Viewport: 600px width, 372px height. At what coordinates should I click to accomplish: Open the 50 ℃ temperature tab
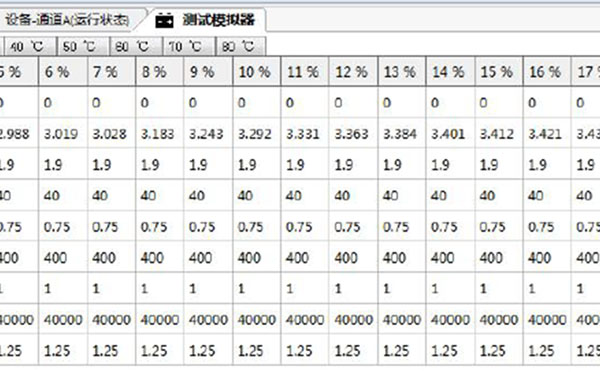(83, 47)
